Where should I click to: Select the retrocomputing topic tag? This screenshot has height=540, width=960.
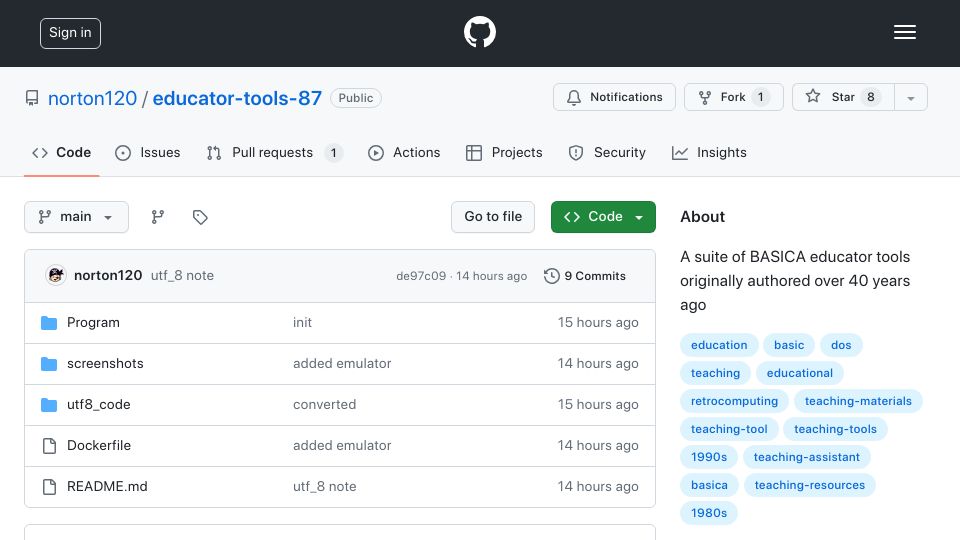(735, 402)
